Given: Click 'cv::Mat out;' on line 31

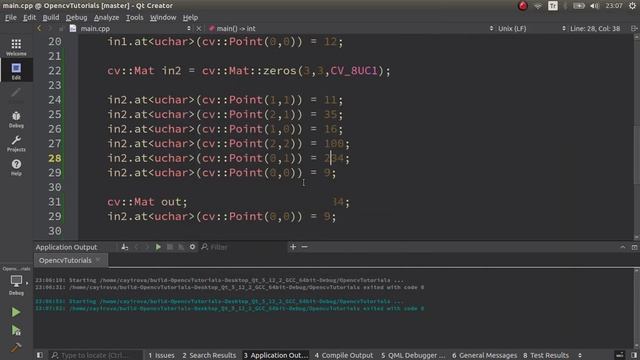Looking at the screenshot, I should click(x=147, y=202).
